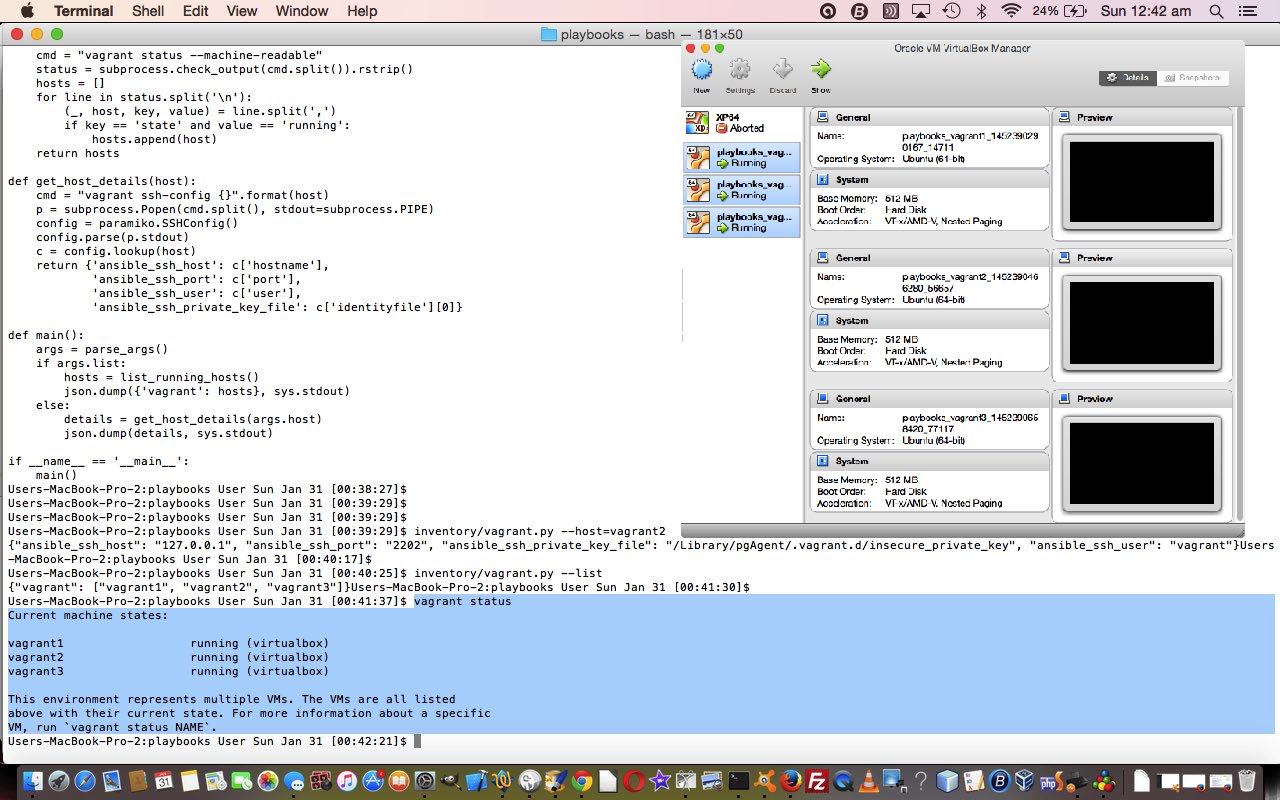Image resolution: width=1280 pixels, height=800 pixels.
Task: Click the New VM icon in VirtualBox
Action: [702, 69]
